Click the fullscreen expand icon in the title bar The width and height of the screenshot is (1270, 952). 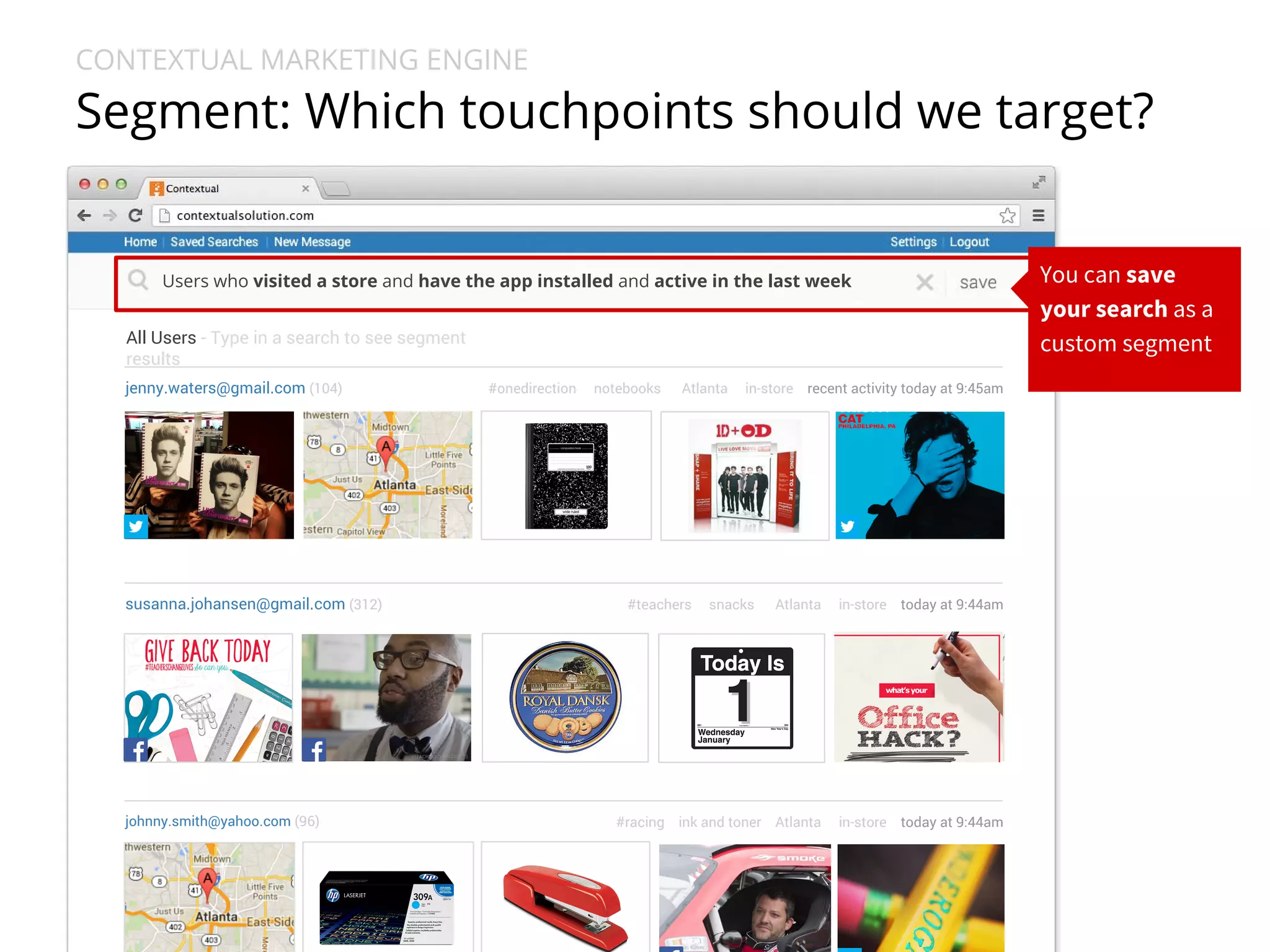click(x=1039, y=182)
